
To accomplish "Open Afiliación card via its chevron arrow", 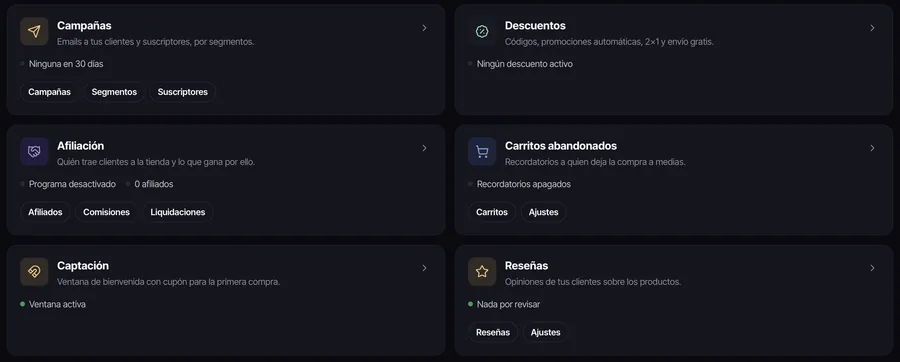I will 424,148.
